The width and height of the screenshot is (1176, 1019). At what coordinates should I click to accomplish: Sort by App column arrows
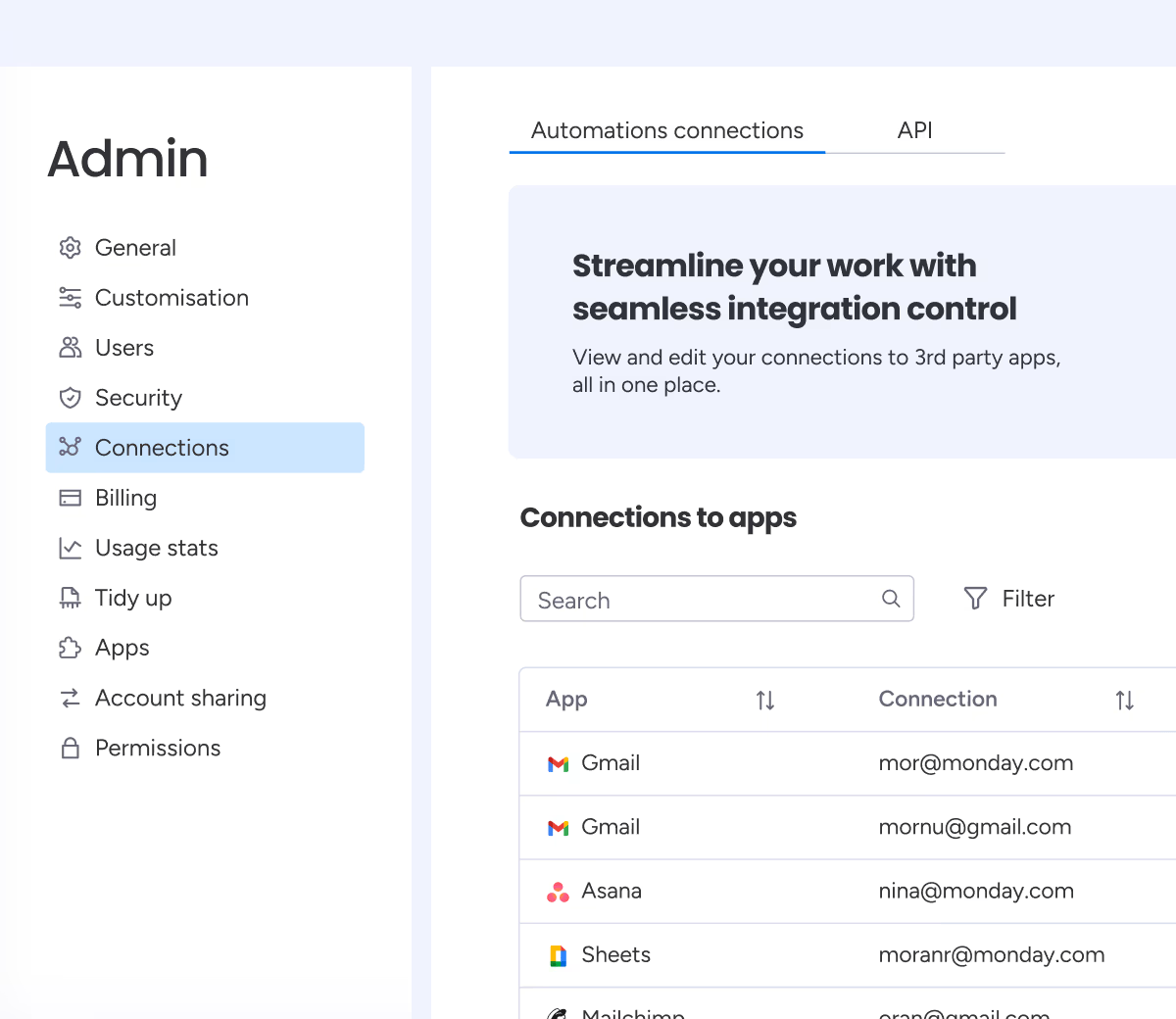click(x=765, y=700)
